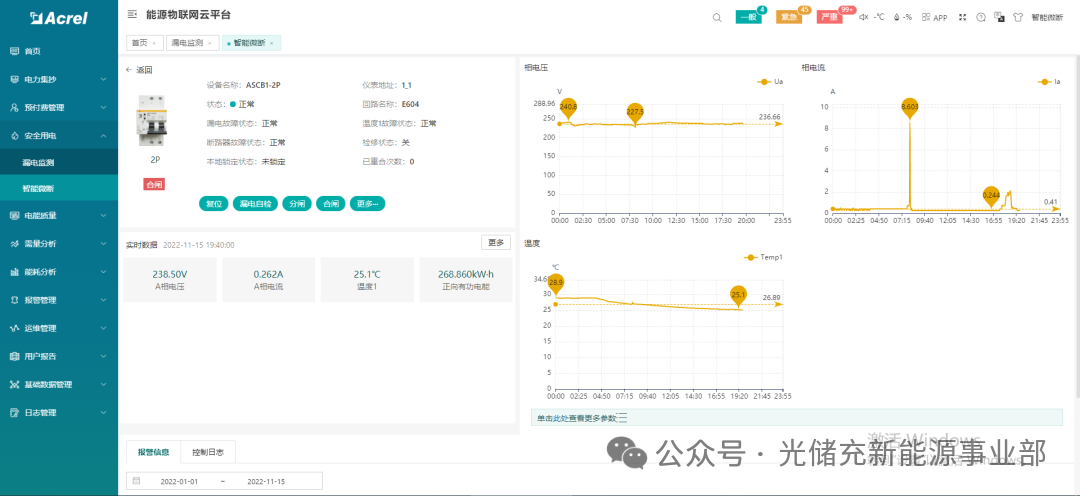Expand the 基础数据管理 menu chevron
Image resolution: width=1080 pixels, height=496 pixels.
click(x=103, y=385)
